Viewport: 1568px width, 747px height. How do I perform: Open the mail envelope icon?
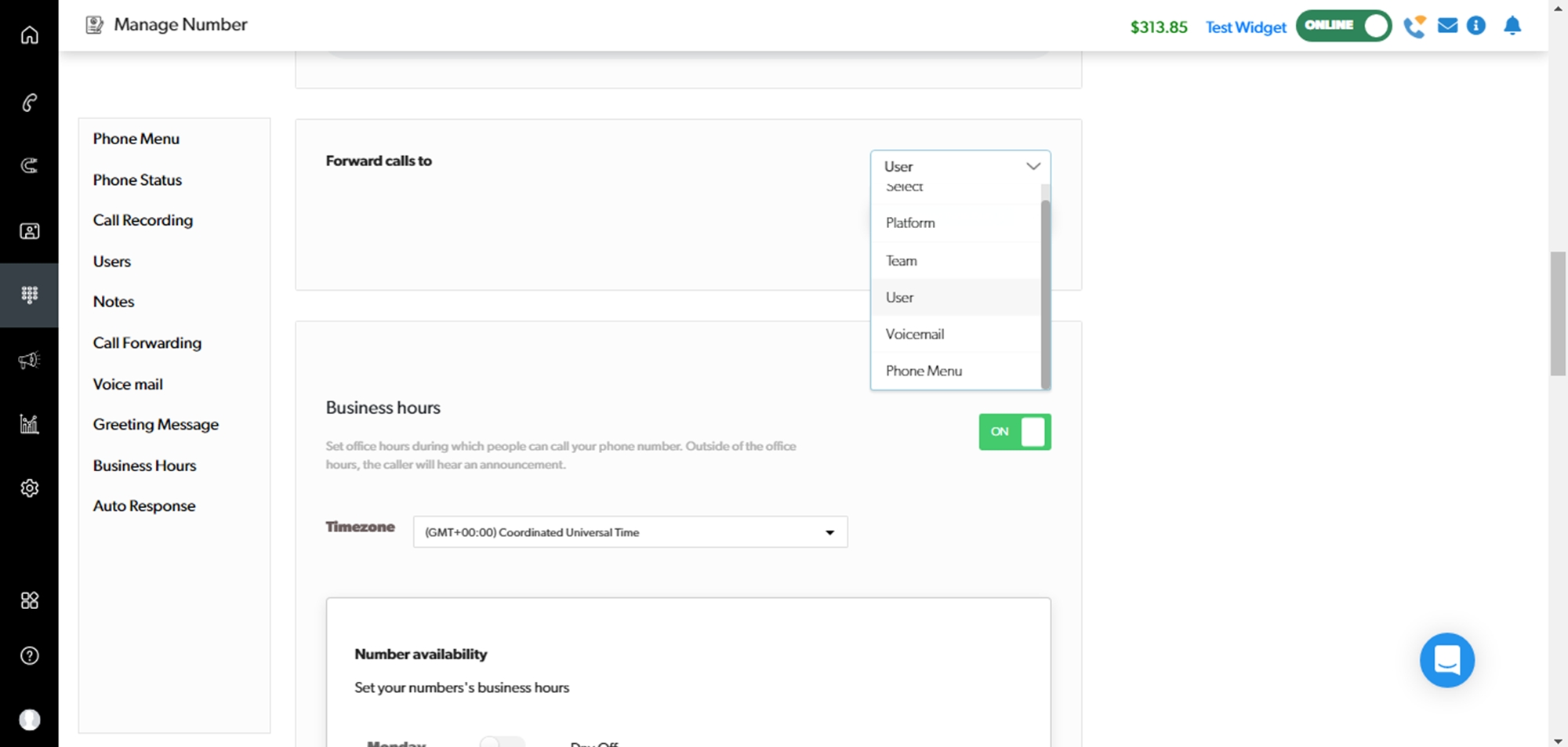pos(1447,26)
